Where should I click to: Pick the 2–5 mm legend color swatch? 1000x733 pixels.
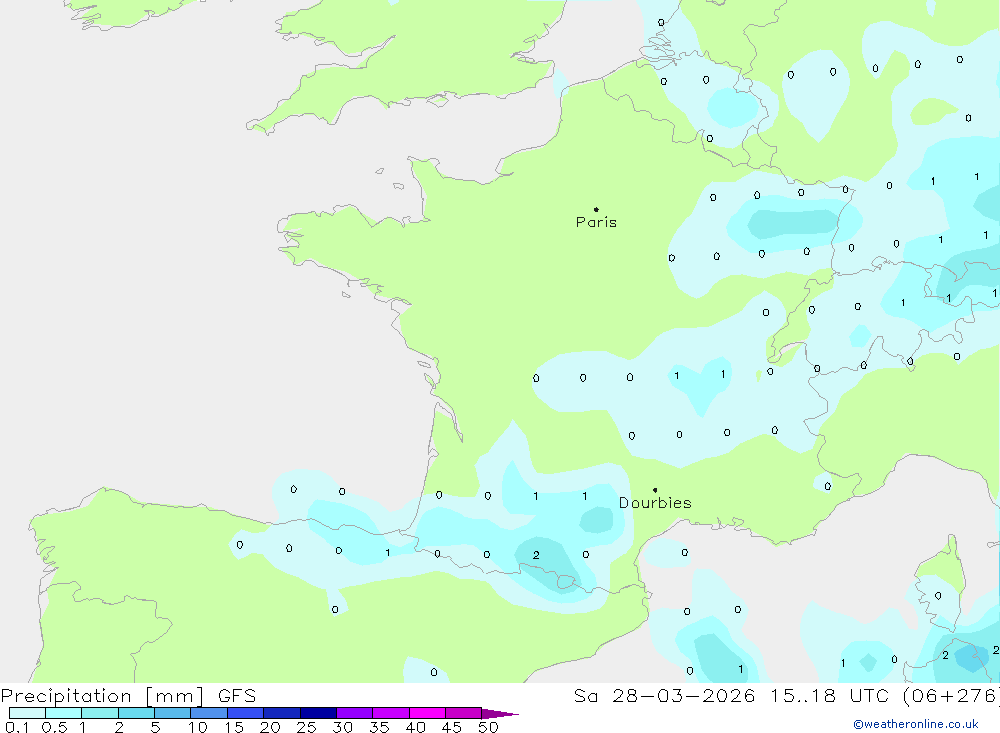point(136,713)
